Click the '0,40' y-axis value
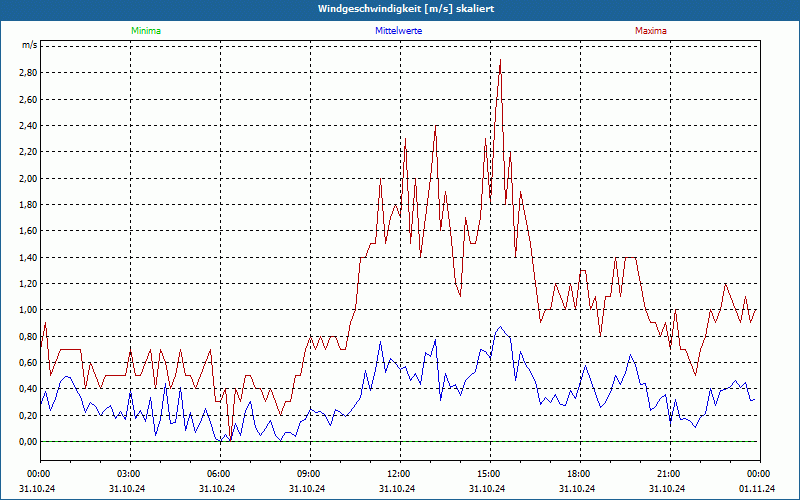Screen dimensions: 800x500 (x=28, y=389)
